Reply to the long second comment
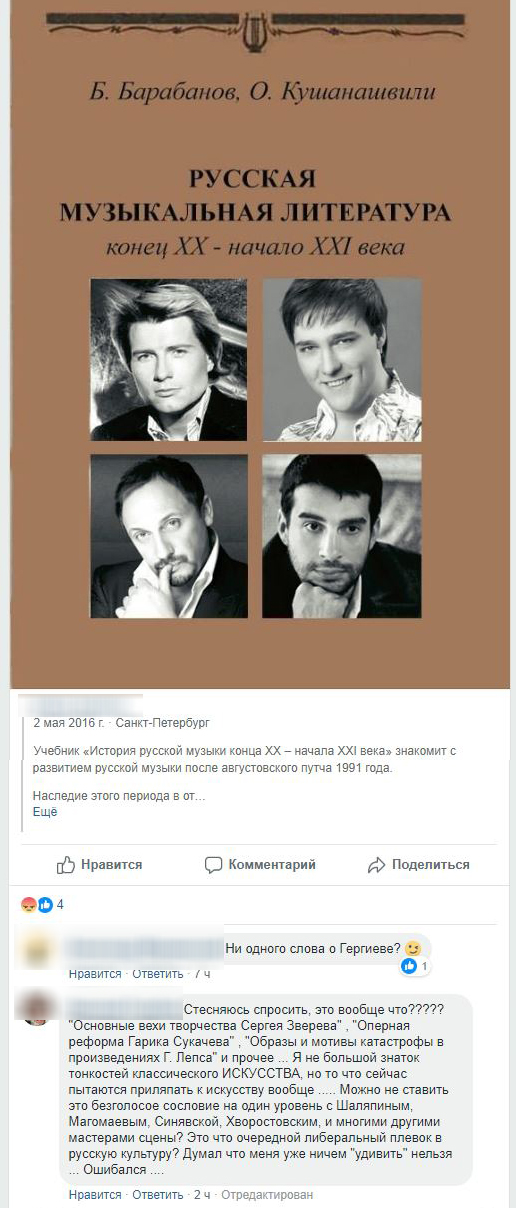 coord(158,1195)
